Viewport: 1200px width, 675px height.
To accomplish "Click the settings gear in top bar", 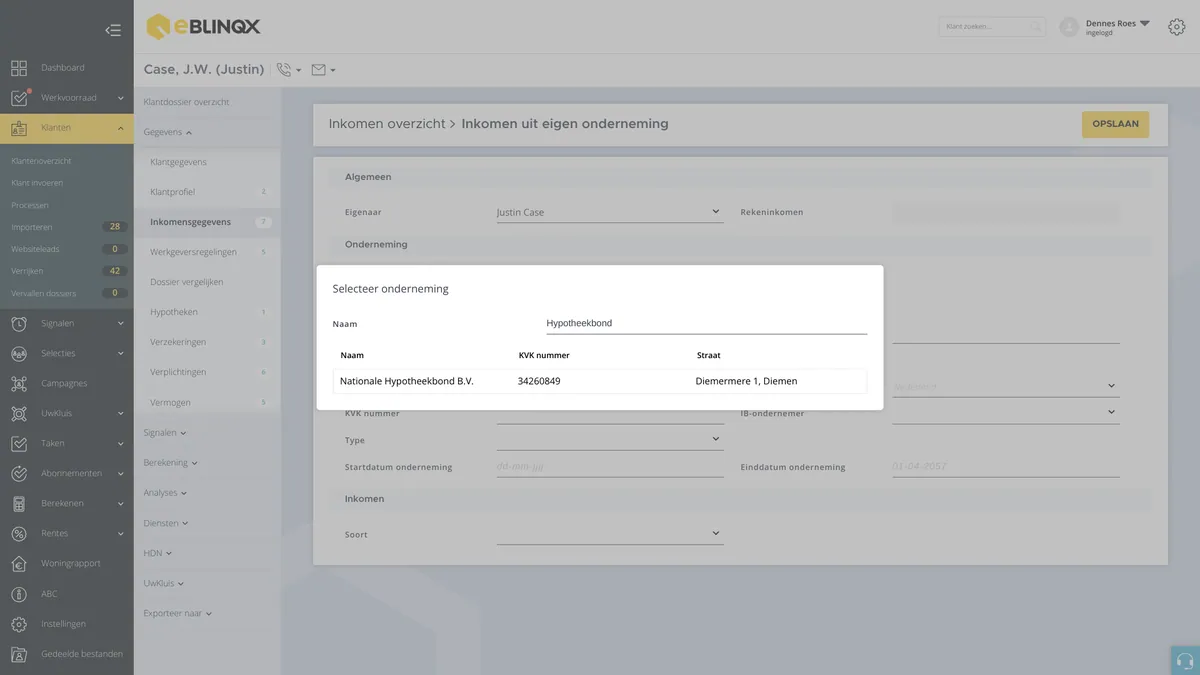I will point(1177,27).
